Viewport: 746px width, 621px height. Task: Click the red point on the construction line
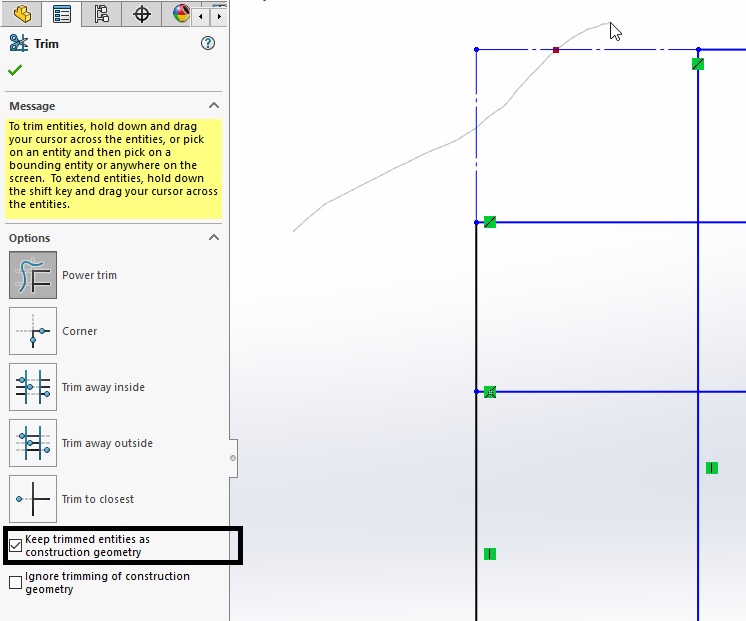coord(556,49)
